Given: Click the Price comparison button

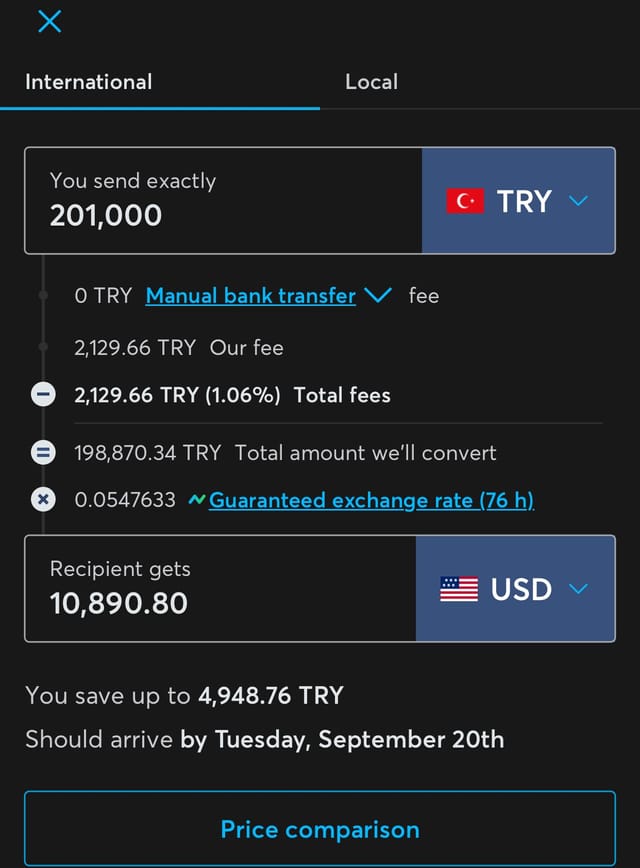Looking at the screenshot, I should (x=320, y=829).
